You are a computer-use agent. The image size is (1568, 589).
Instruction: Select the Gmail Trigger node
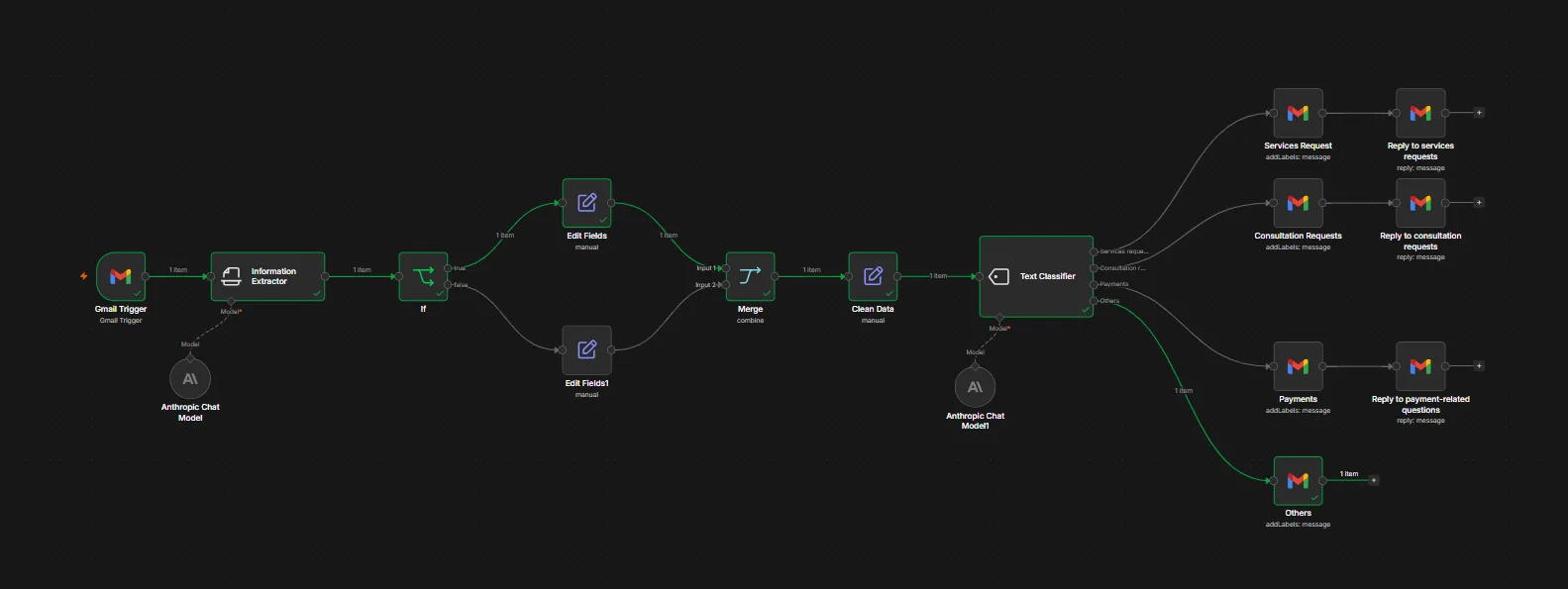point(121,276)
